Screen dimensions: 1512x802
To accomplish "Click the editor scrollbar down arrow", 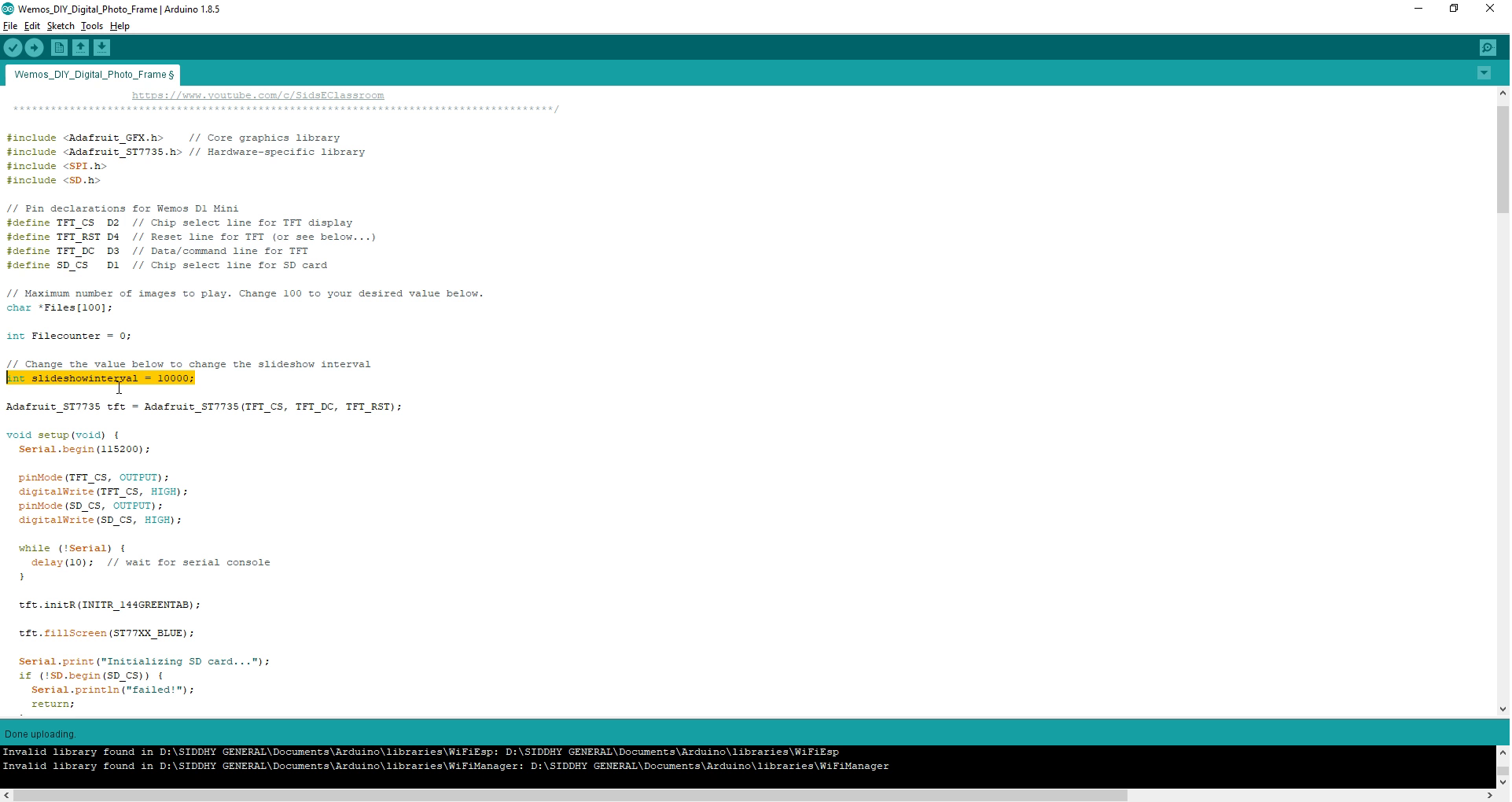I will pyautogui.click(x=1503, y=709).
